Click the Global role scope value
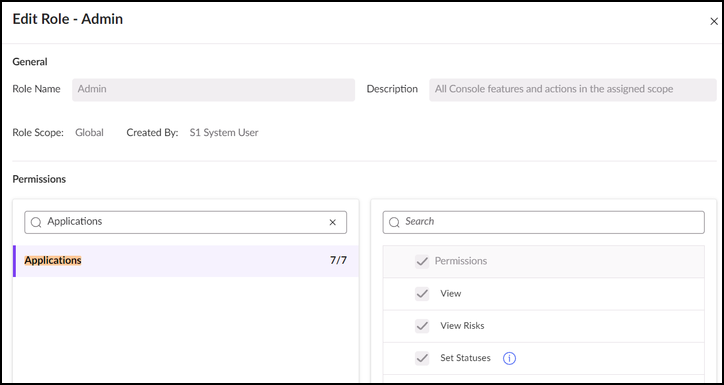This screenshot has height=385, width=724. (90, 133)
